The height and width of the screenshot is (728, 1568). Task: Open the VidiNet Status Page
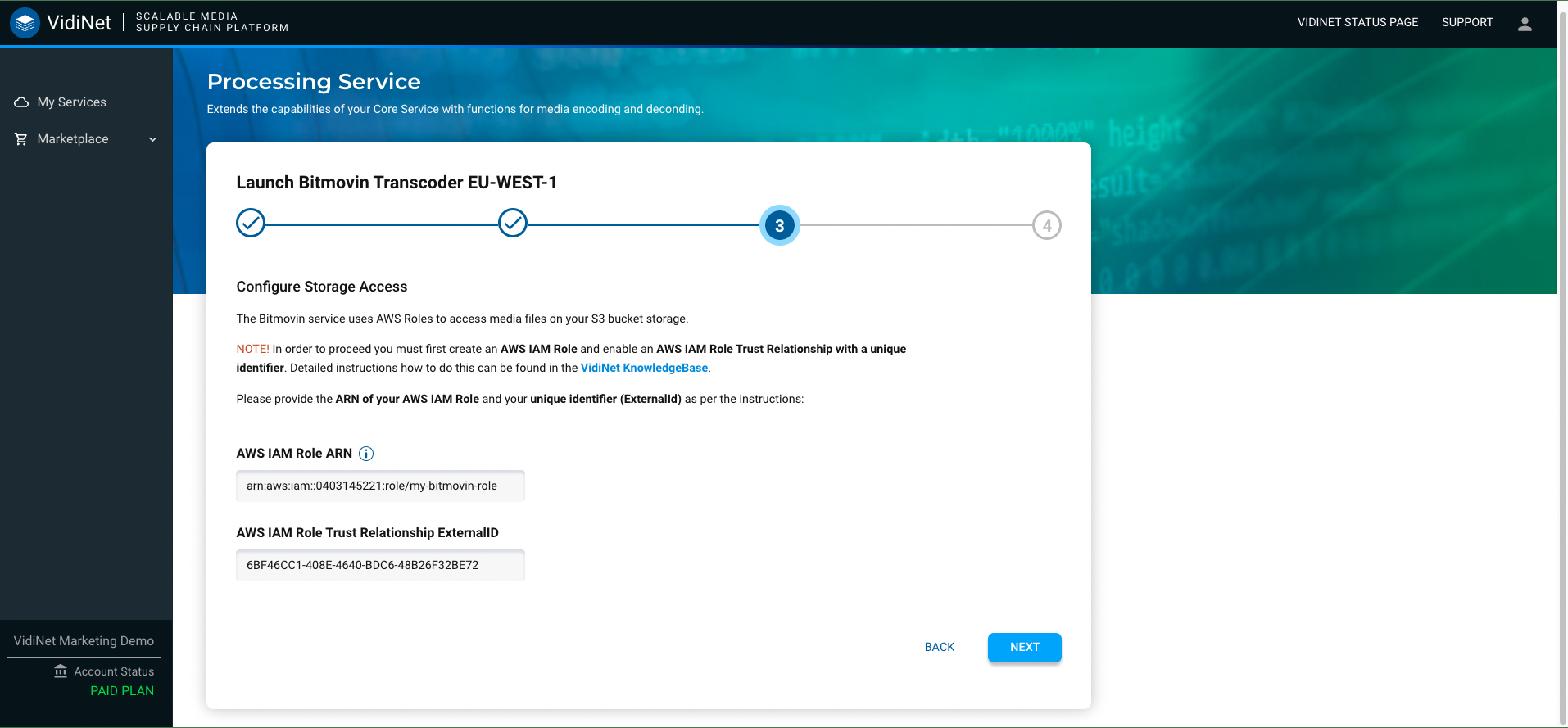1357,23
